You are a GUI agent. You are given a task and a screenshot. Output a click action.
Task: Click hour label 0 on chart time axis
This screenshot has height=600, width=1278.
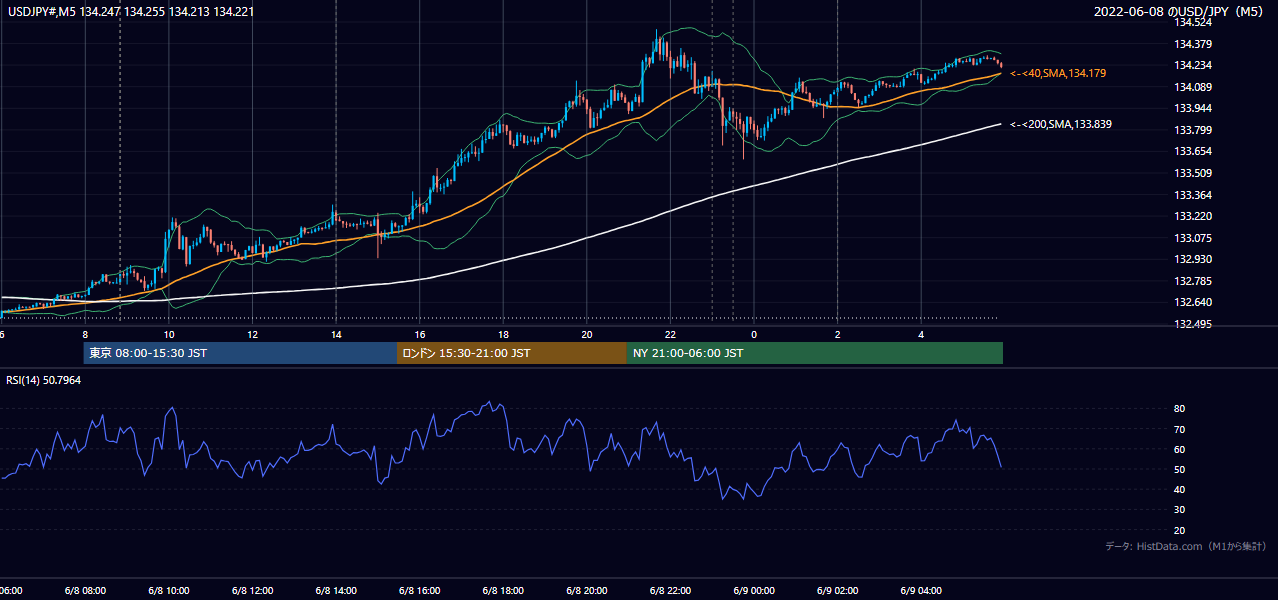(x=754, y=334)
